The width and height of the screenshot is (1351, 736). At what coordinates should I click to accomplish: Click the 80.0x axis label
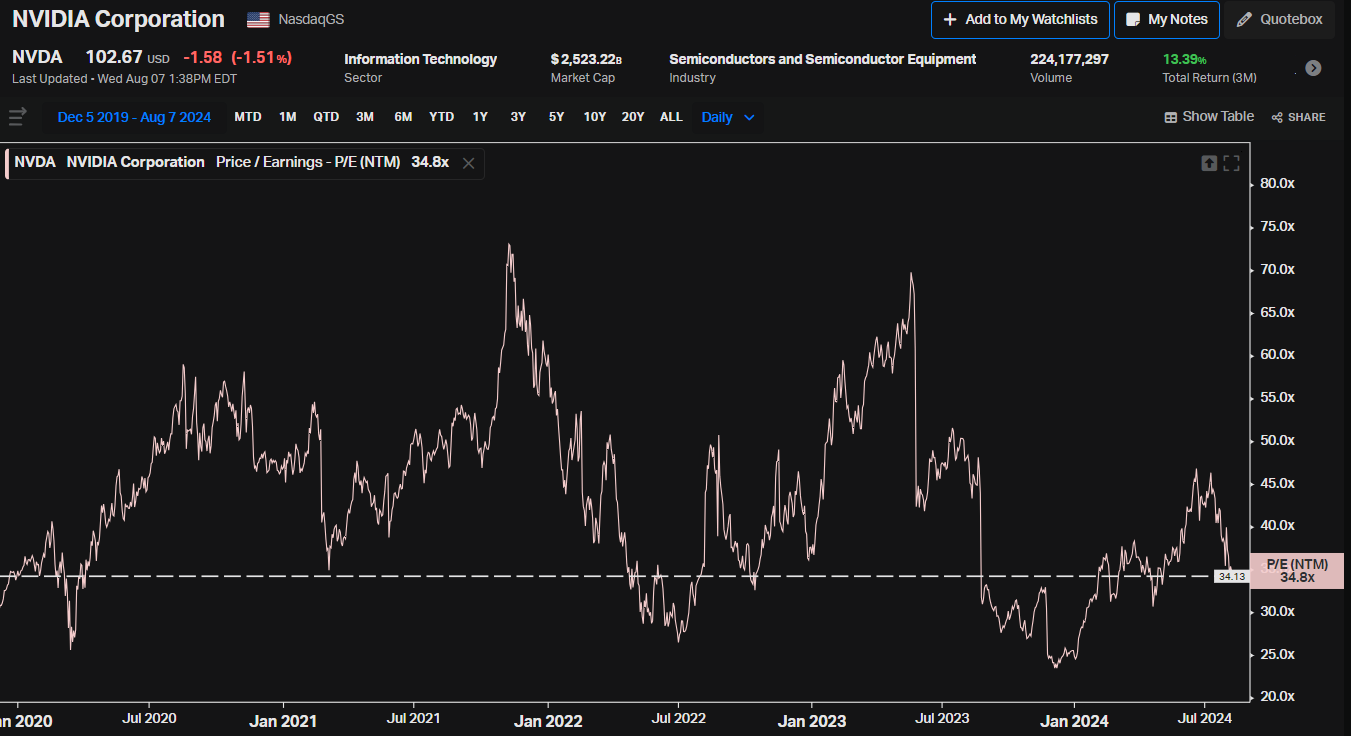[x=1278, y=183]
